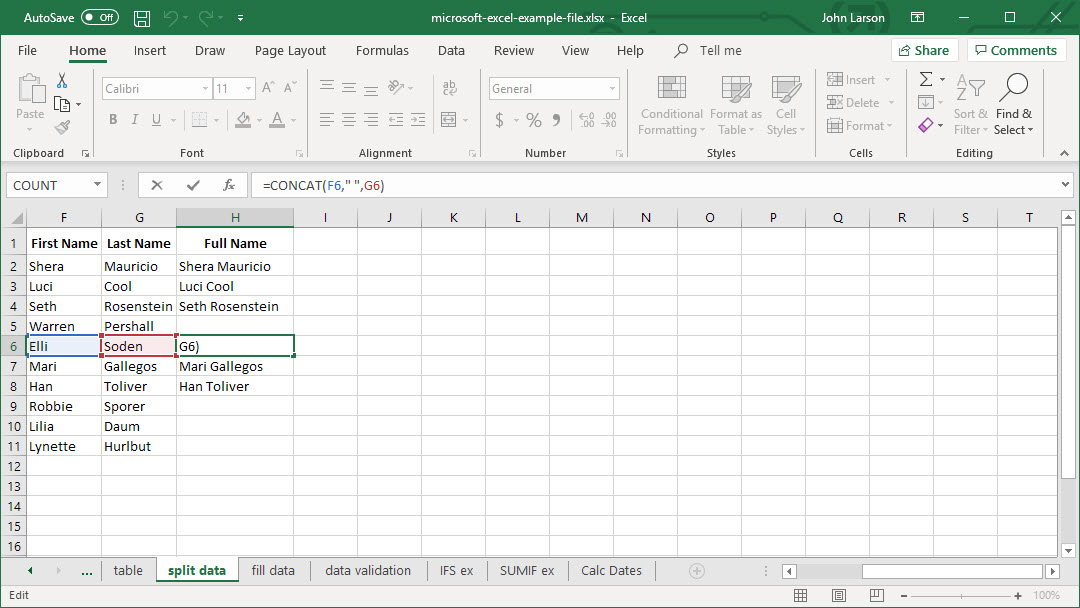Expand the formula bar chevron
1080x608 pixels.
[x=1064, y=185]
